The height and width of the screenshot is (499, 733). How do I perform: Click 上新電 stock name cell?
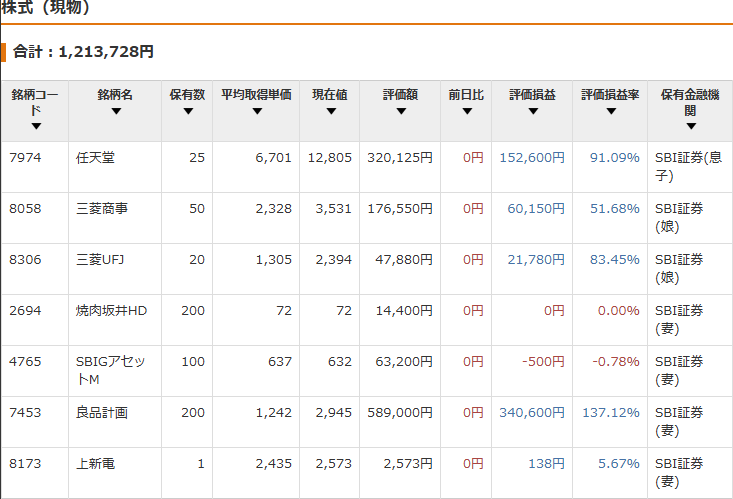96,464
